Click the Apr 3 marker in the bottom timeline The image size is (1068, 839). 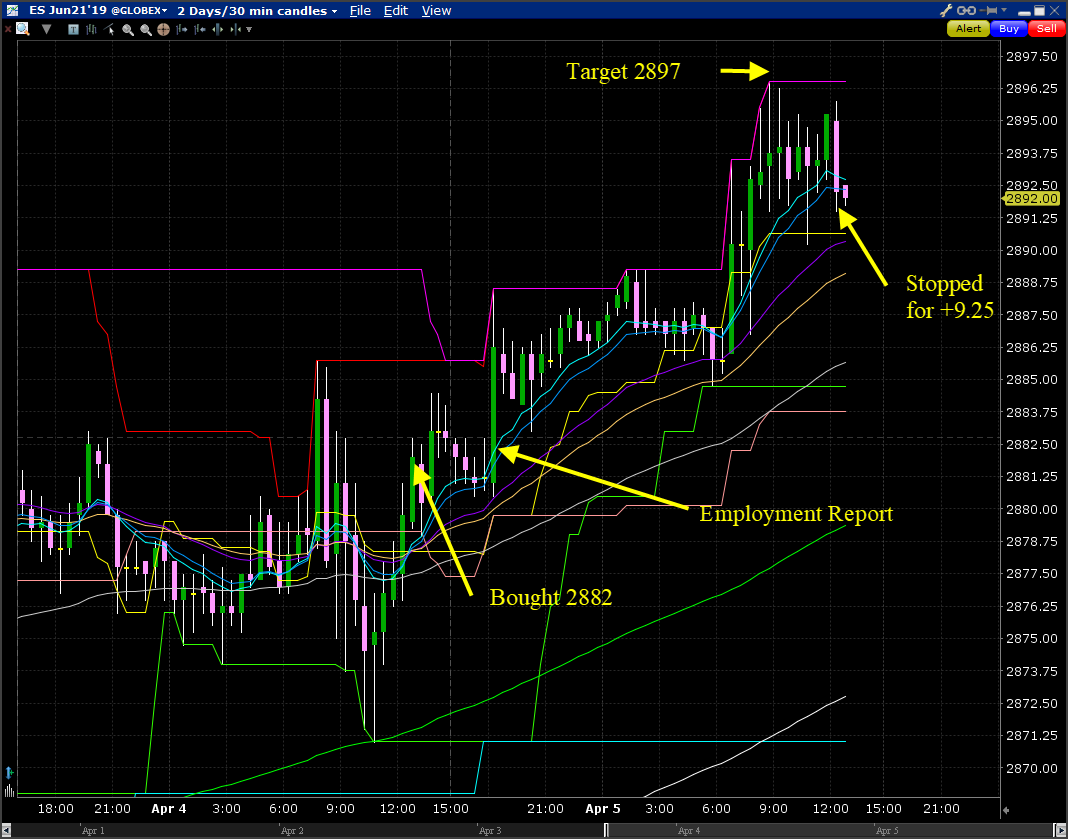[x=490, y=831]
